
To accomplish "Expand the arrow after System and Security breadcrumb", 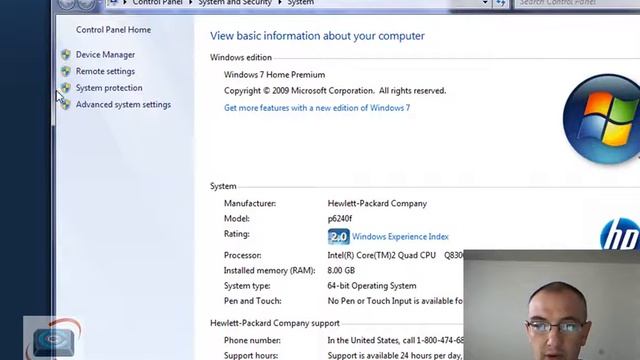I will (280, 2).
